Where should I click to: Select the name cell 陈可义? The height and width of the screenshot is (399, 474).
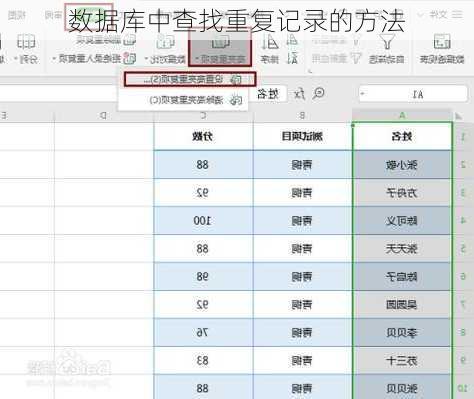pyautogui.click(x=402, y=221)
